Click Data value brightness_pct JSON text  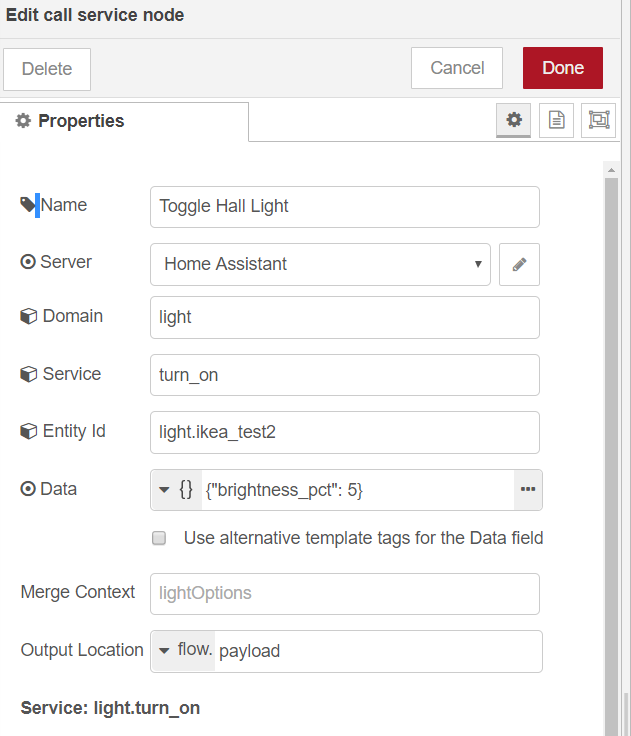tap(284, 490)
